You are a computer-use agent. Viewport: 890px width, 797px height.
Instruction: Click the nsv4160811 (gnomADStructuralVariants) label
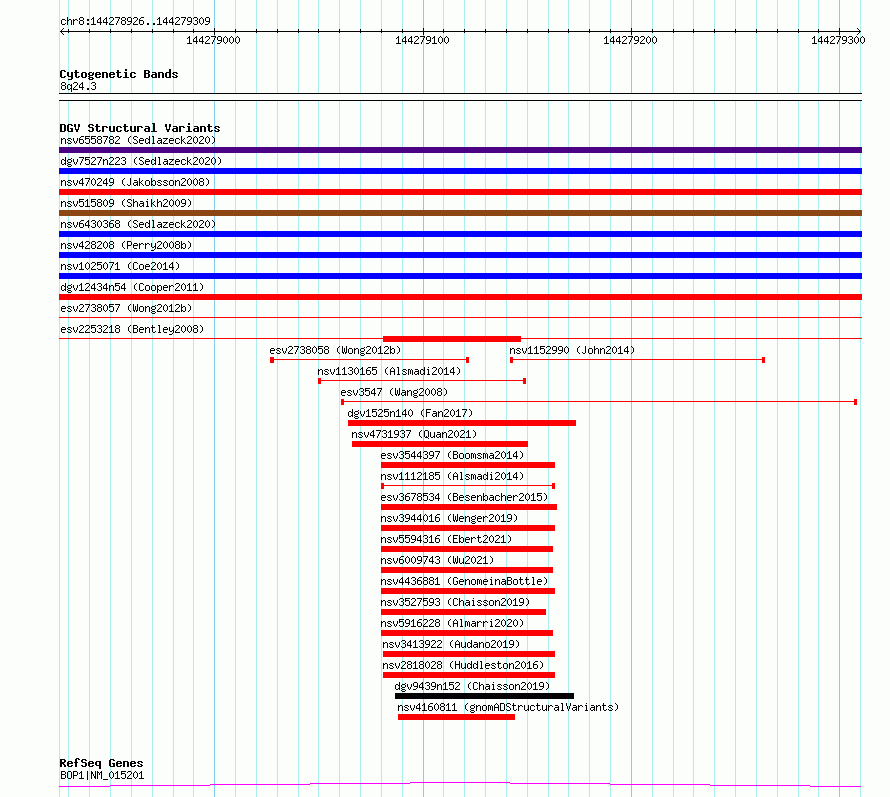point(507,707)
